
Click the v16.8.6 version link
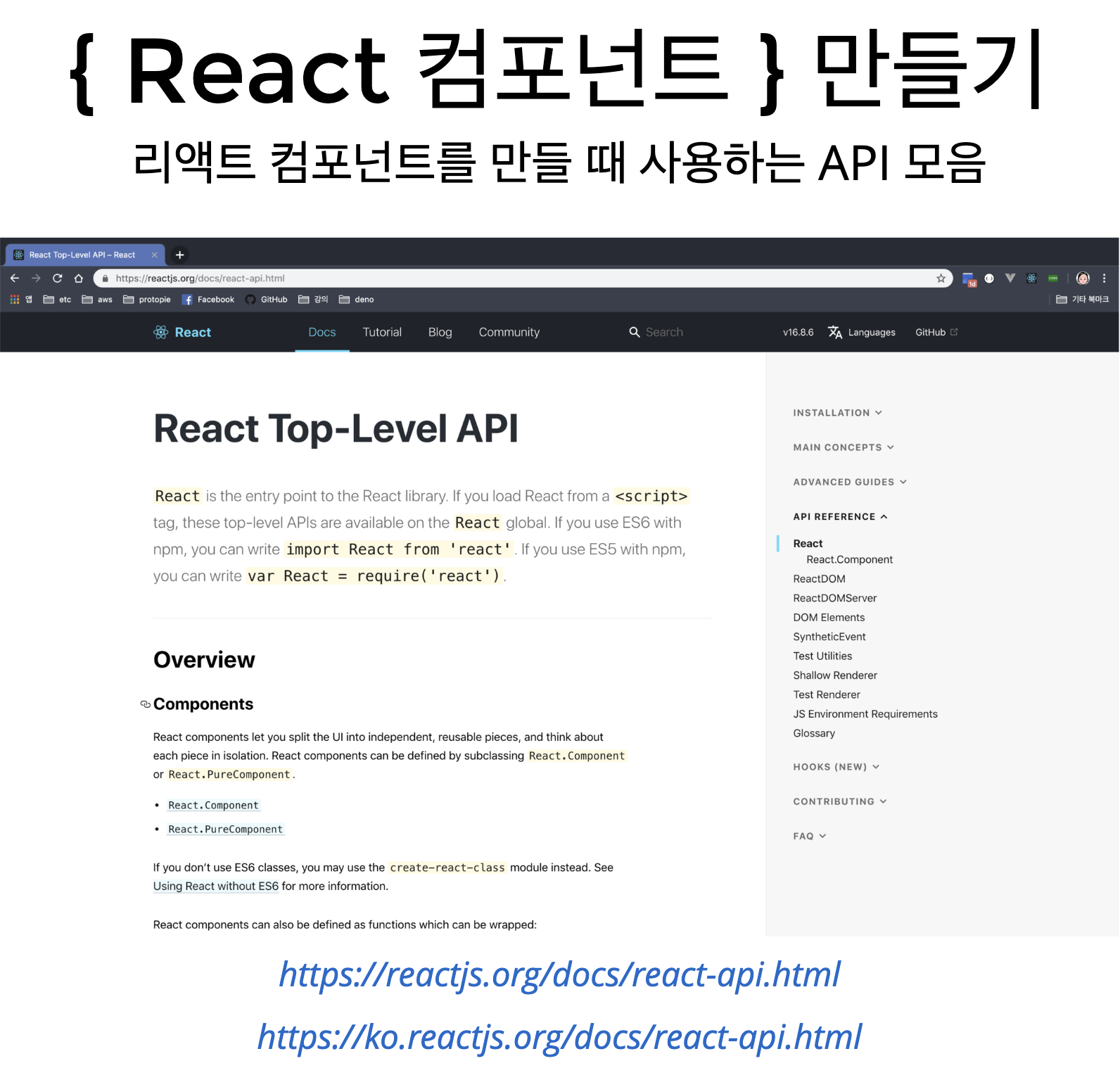[798, 332]
